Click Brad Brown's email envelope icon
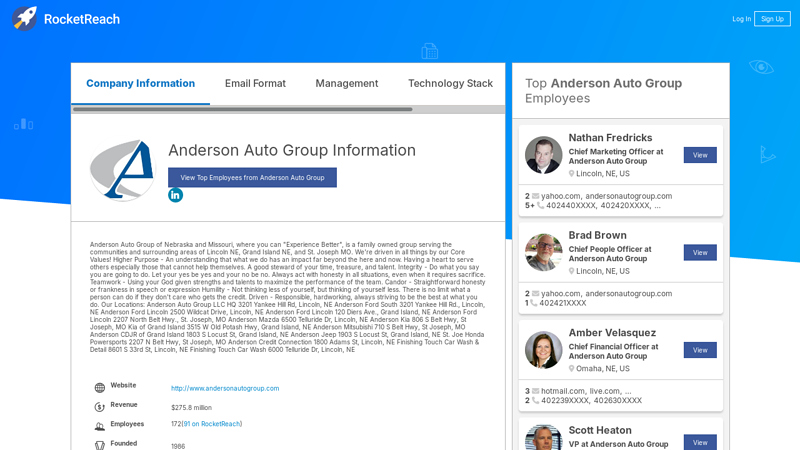Image resolution: width=800 pixels, height=450 pixels. click(535, 293)
